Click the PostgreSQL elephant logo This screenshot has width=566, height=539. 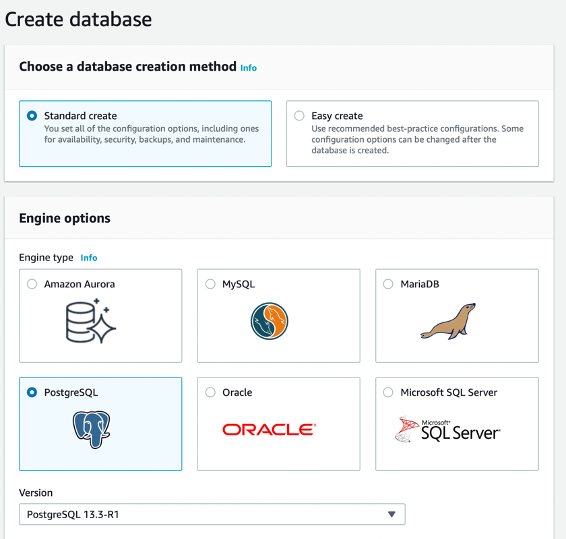click(x=91, y=429)
